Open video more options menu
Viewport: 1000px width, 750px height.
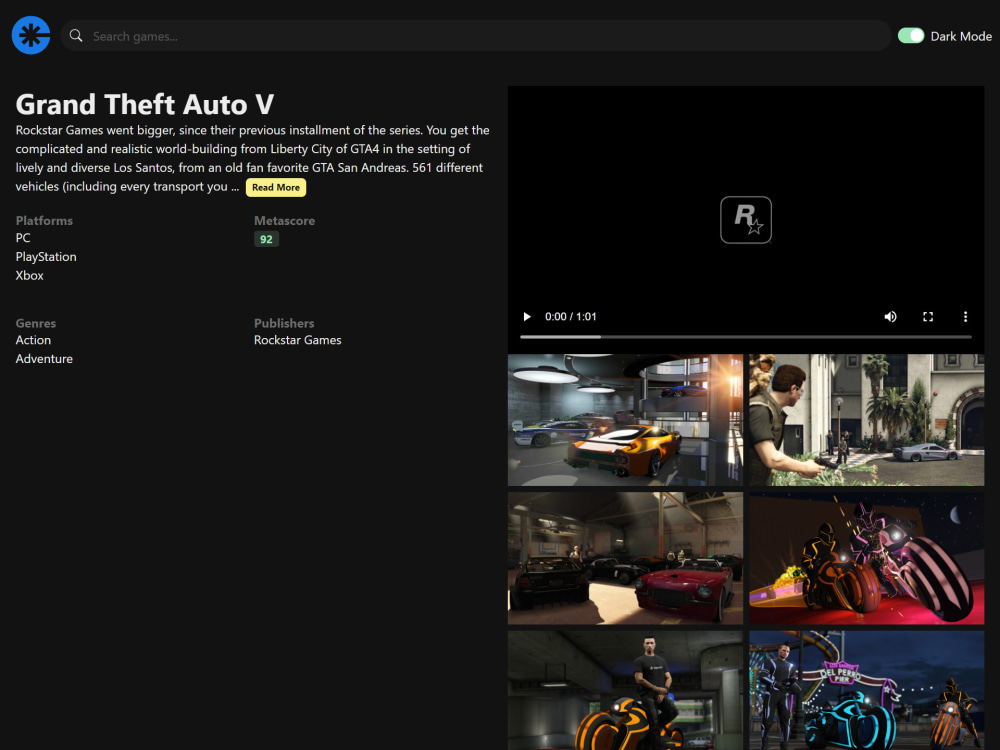coord(965,316)
